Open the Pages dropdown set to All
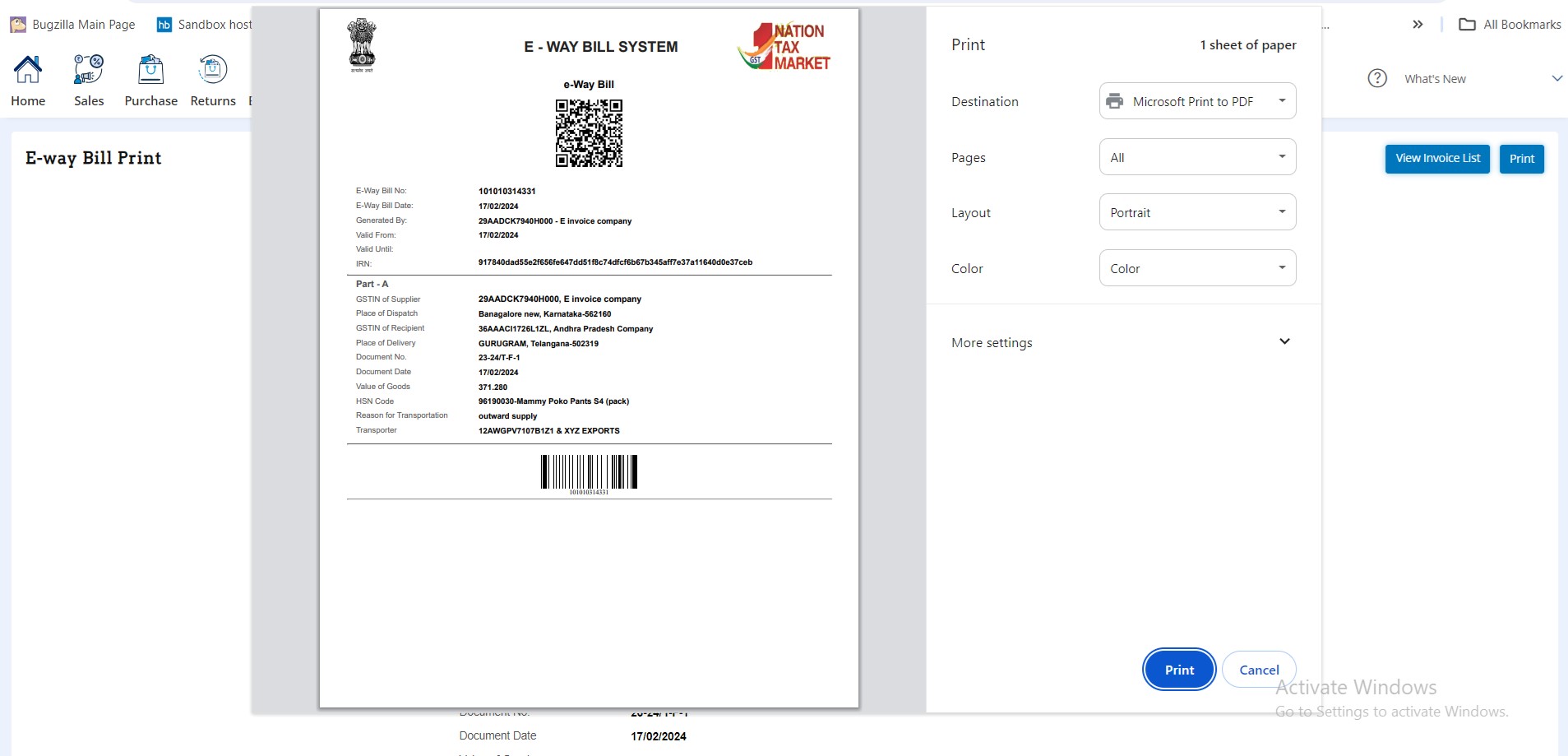 click(1197, 157)
